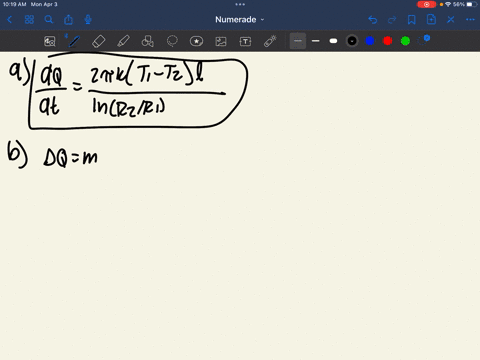Screen dimensions: 480x360
Task: Start audio recording with microphone icon
Action: [88, 20]
